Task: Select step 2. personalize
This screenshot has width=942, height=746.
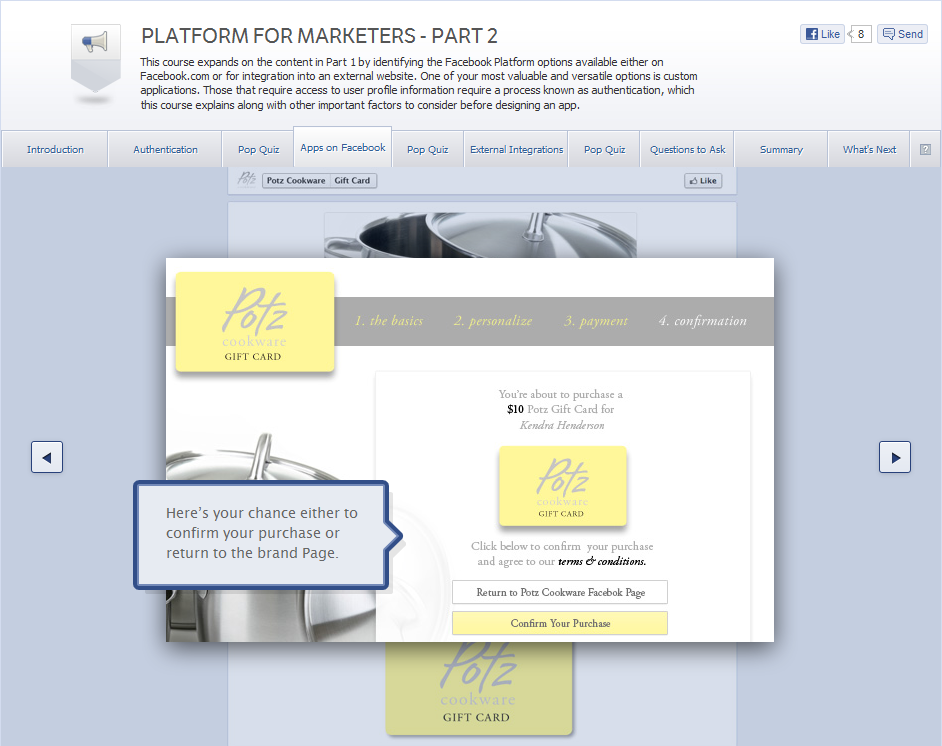Action: (493, 321)
